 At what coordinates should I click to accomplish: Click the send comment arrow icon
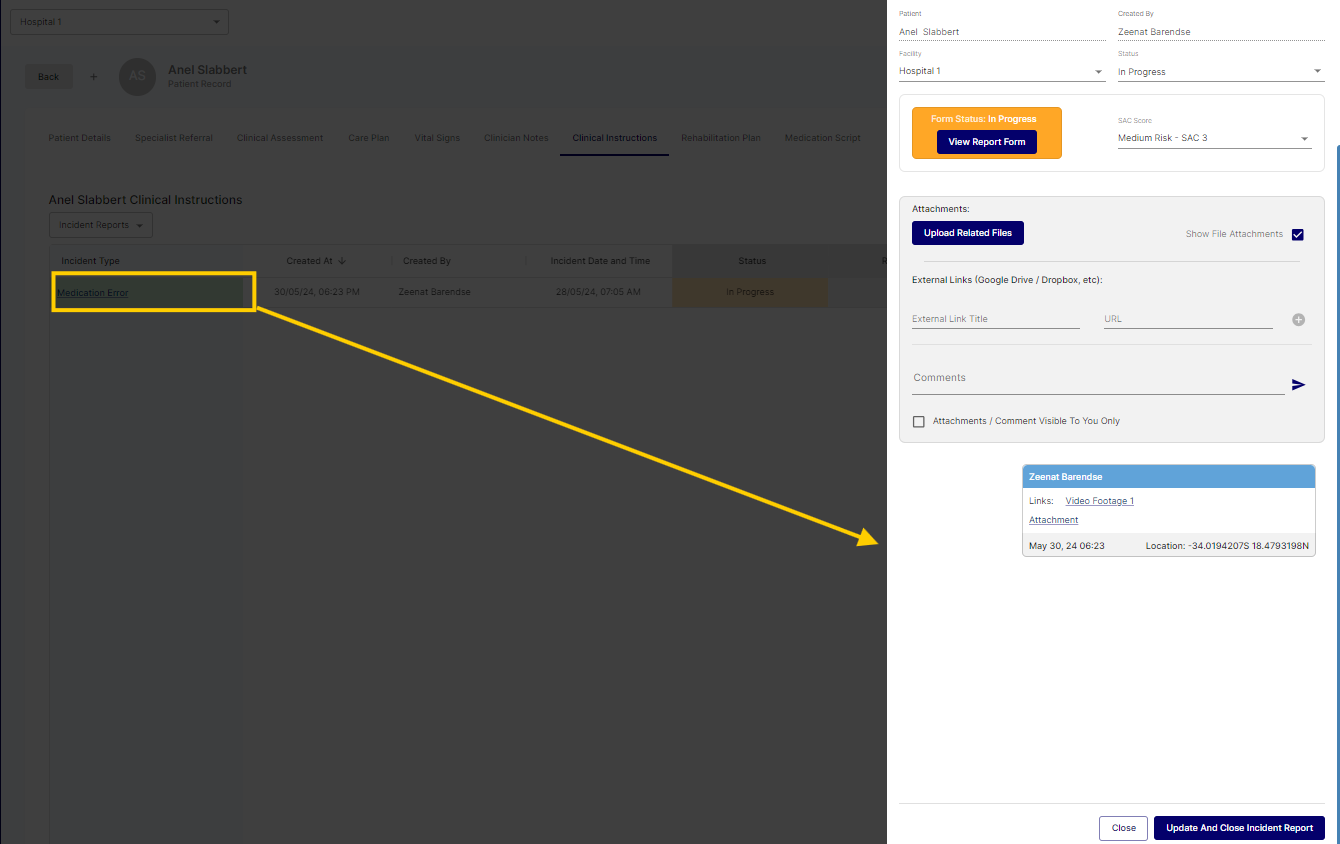tap(1298, 385)
